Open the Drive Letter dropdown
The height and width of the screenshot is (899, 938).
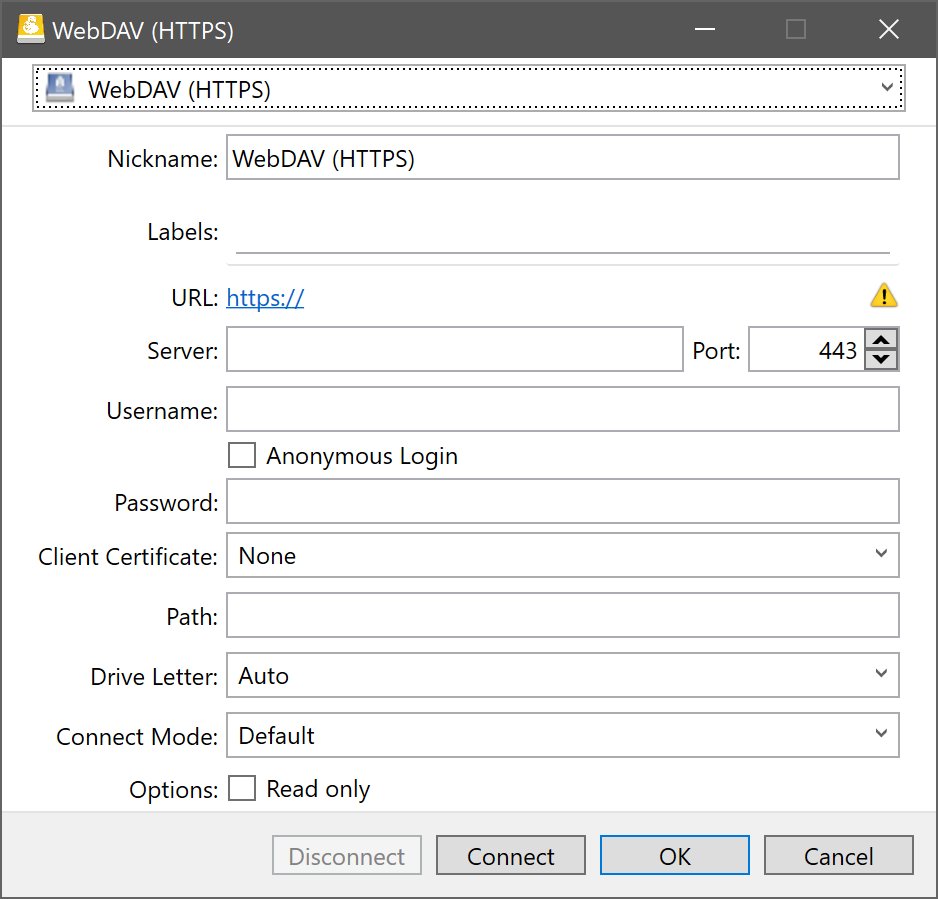coord(562,675)
